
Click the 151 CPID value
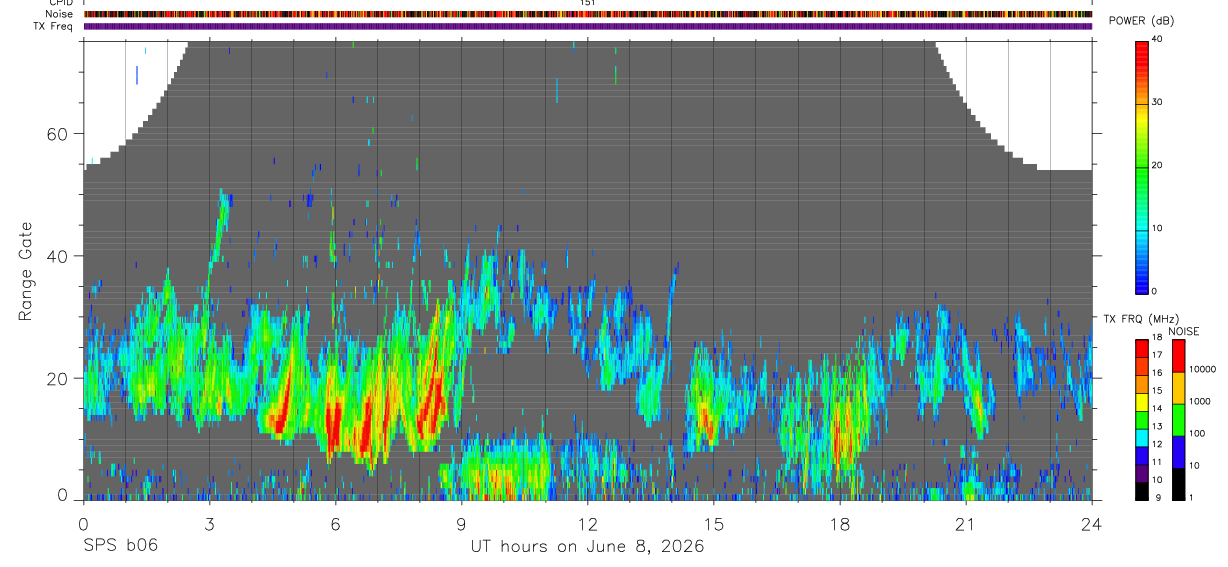coord(588,3)
